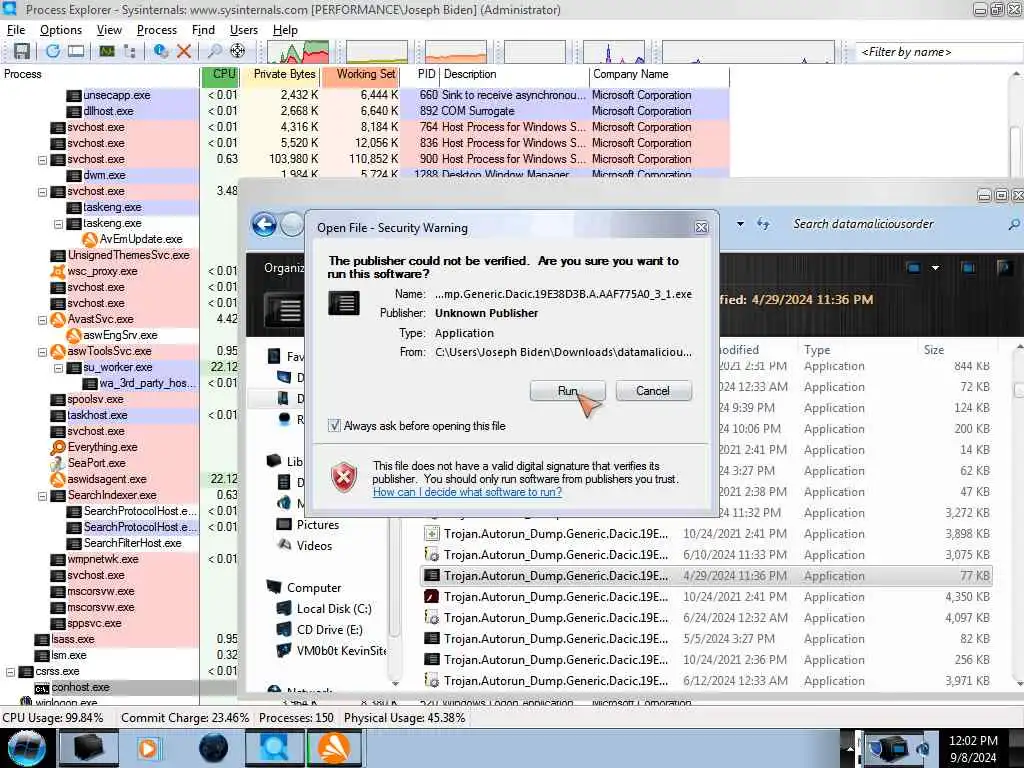Screen dimensions: 1024x768
Task: Collapse the AvastSvc.exe tree node
Action: tap(42, 319)
